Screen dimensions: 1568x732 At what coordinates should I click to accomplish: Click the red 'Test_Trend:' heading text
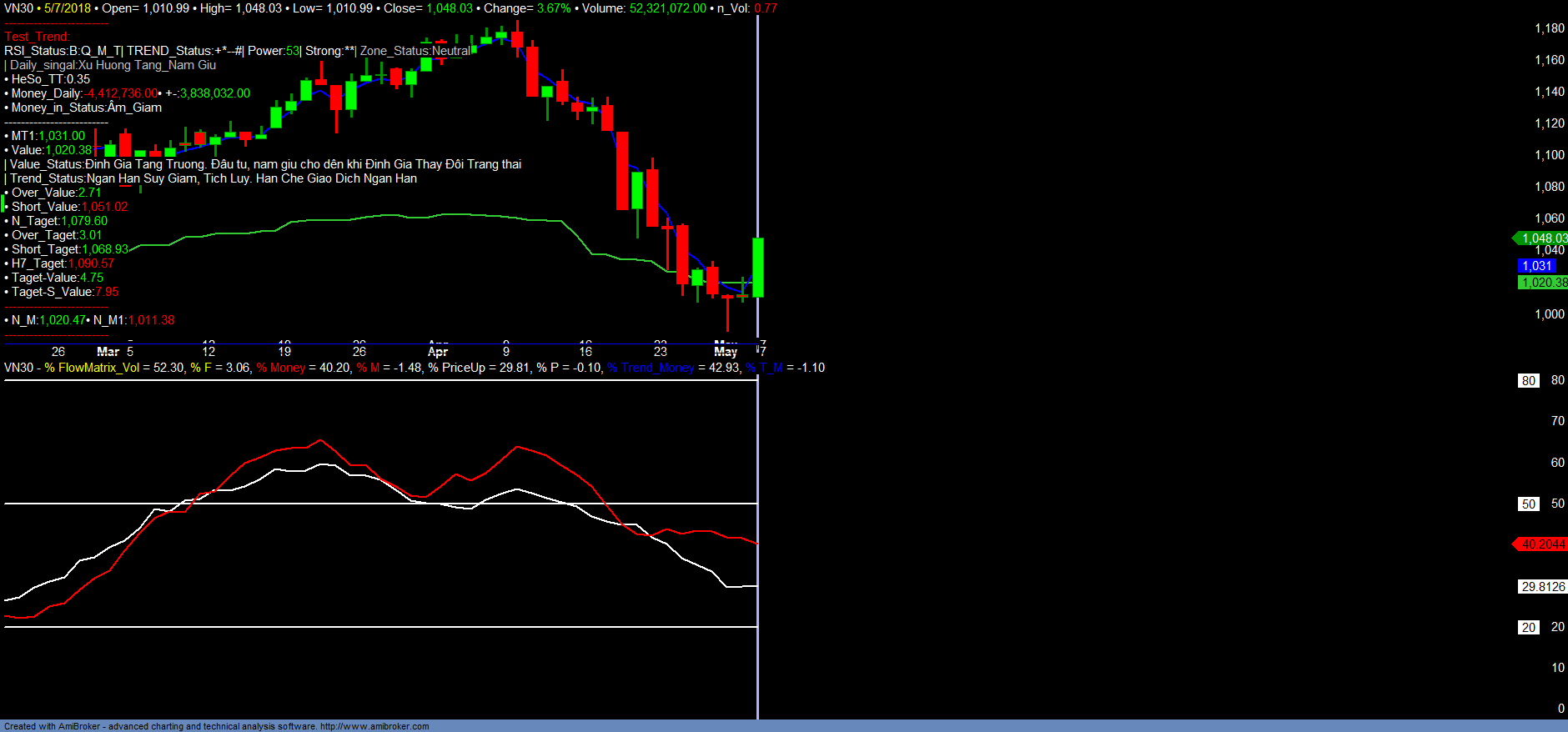pyautogui.click(x=37, y=37)
